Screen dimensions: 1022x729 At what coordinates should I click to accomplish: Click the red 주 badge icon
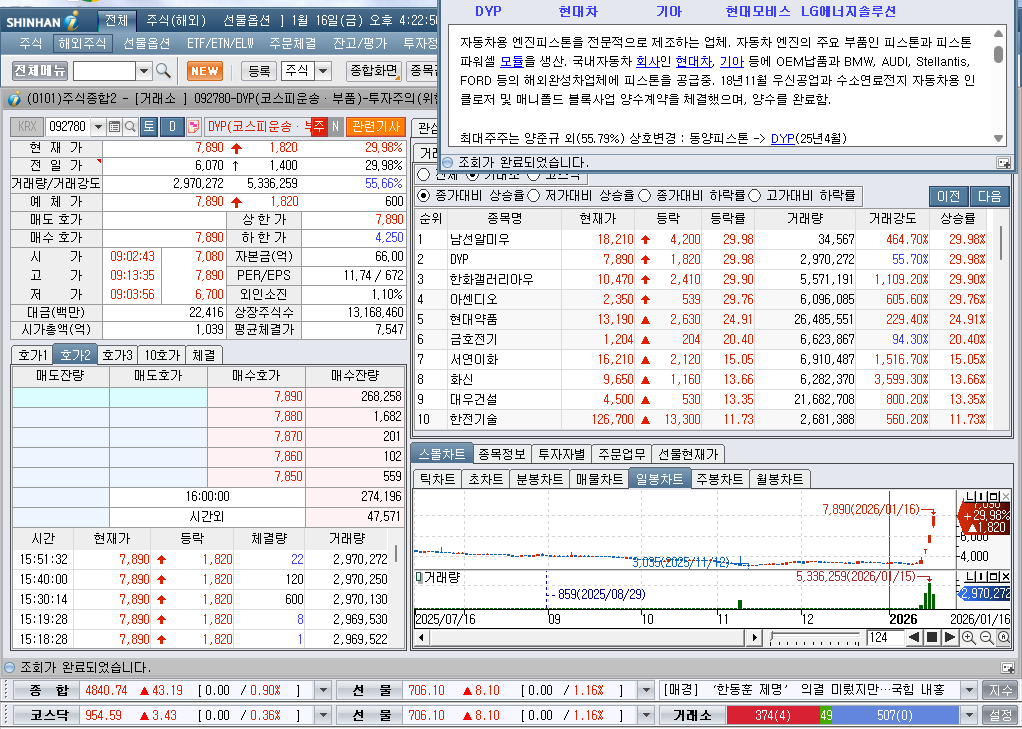pos(319,126)
